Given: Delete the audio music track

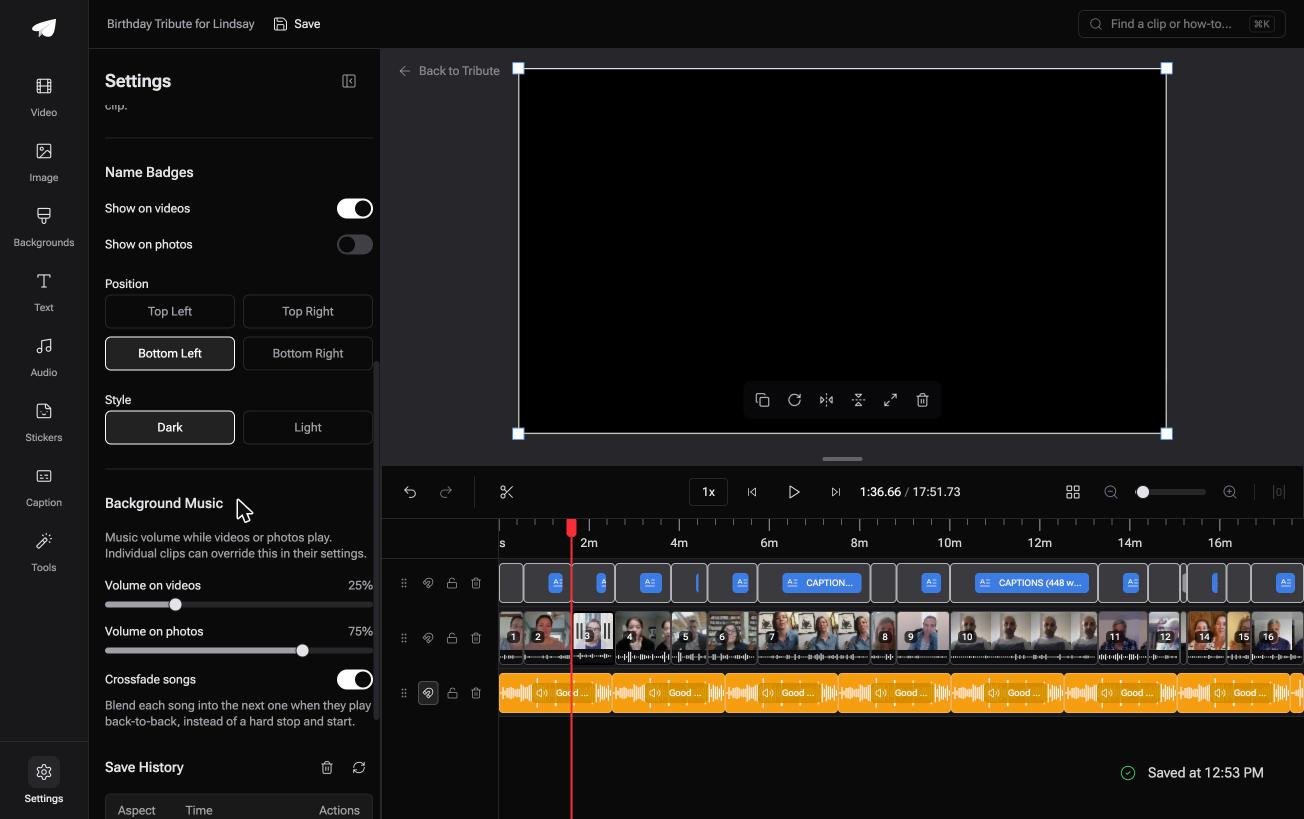Looking at the screenshot, I should [x=476, y=693].
